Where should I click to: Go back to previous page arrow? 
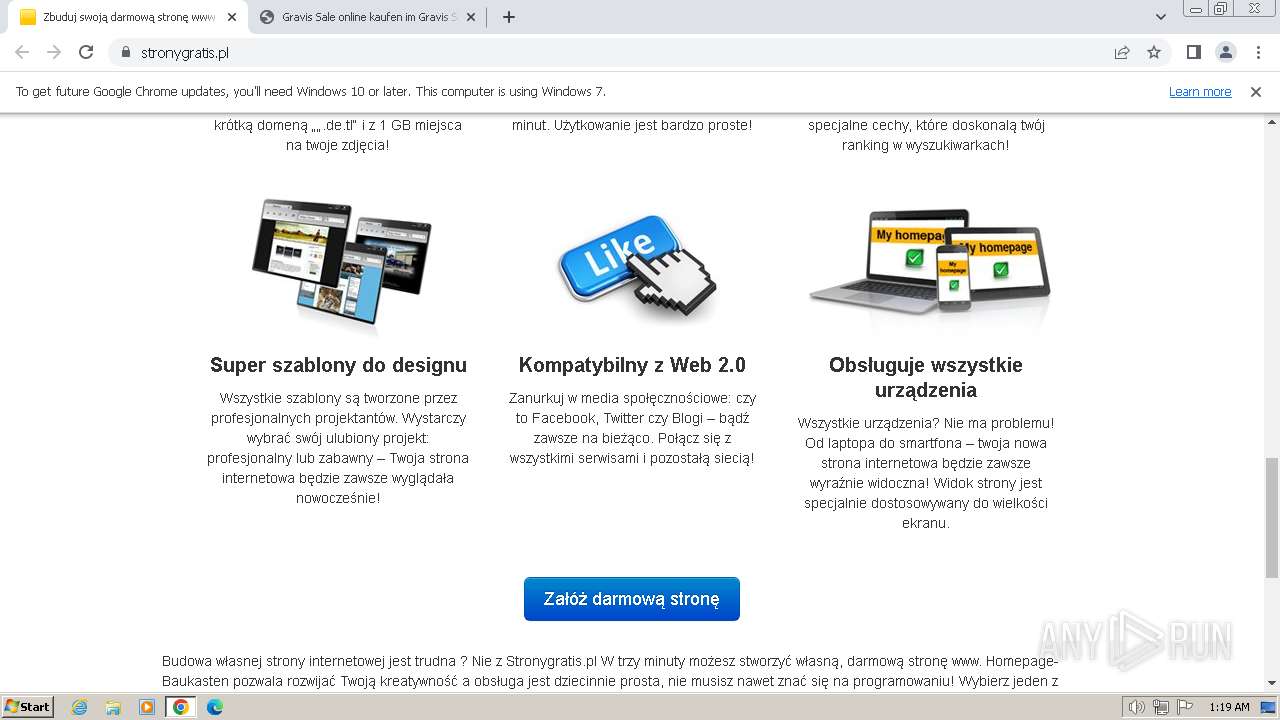point(22,52)
